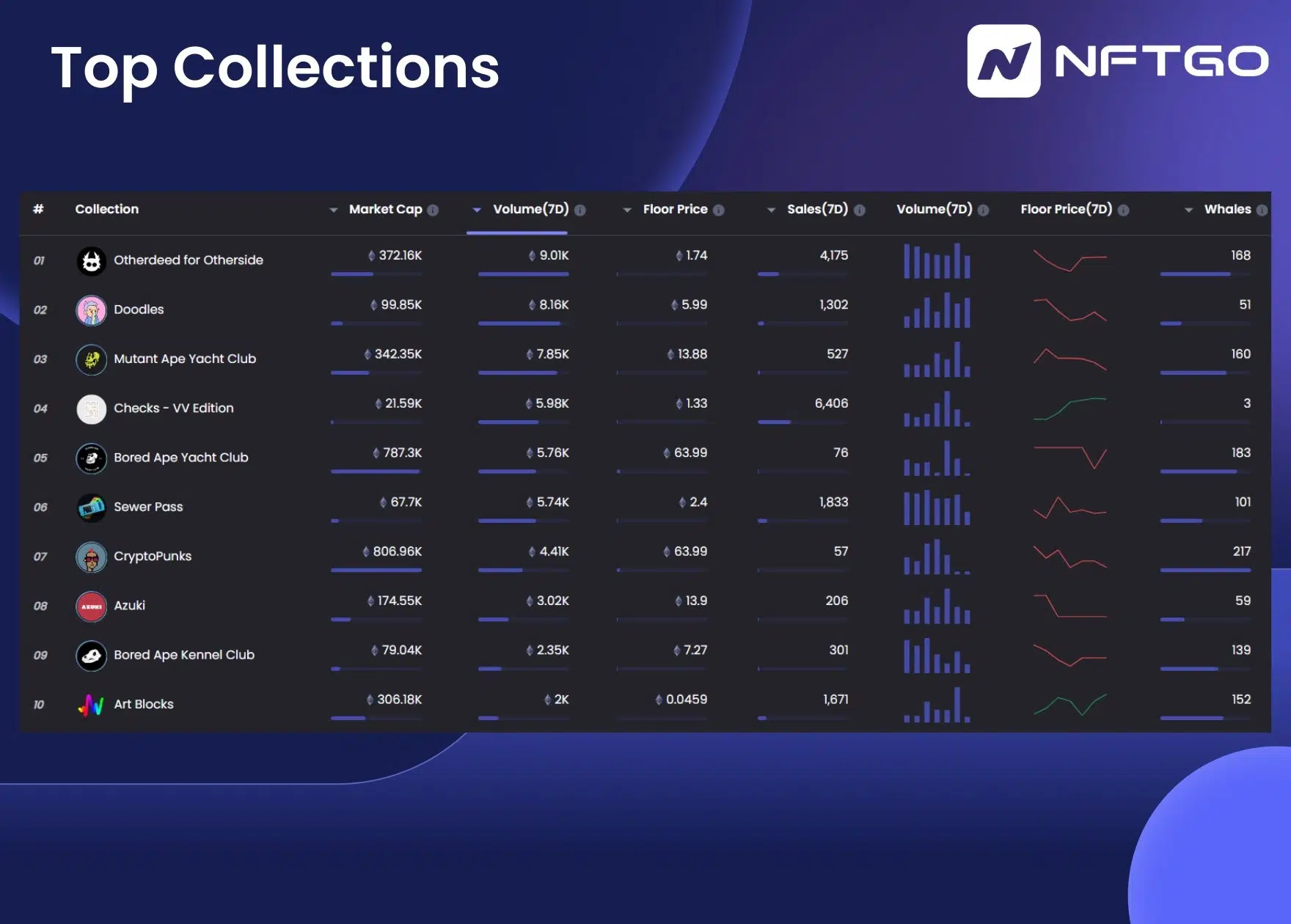Open the CryptoPunks avatar
1291x924 pixels.
click(92, 557)
